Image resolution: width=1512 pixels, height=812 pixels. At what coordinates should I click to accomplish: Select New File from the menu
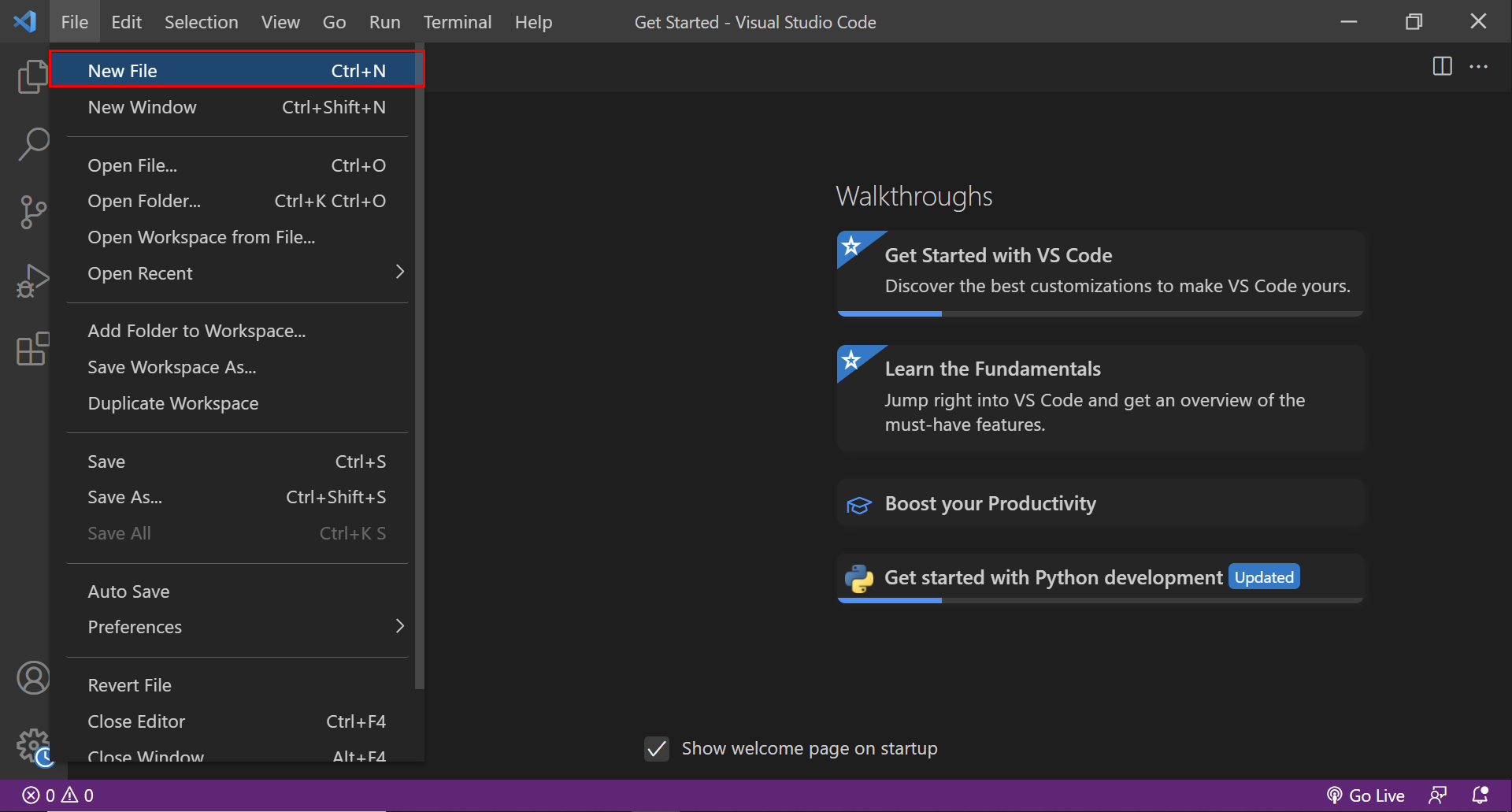237,71
